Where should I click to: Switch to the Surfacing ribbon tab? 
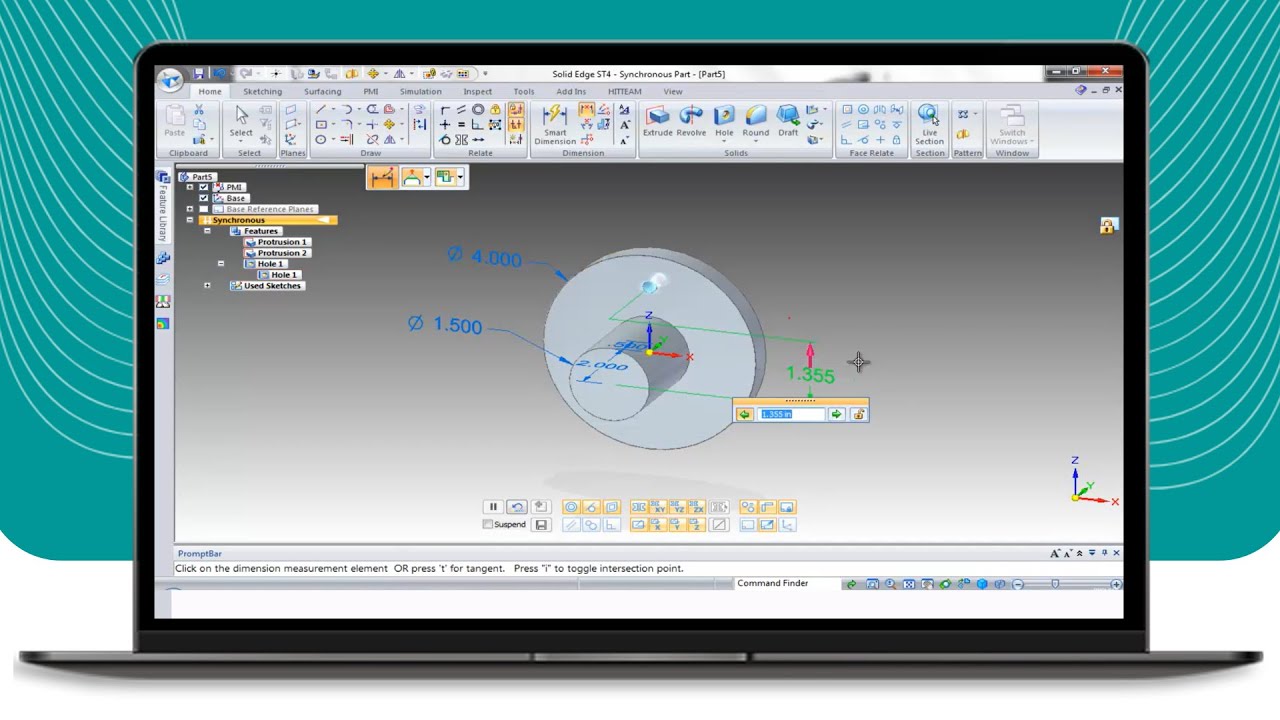323,91
